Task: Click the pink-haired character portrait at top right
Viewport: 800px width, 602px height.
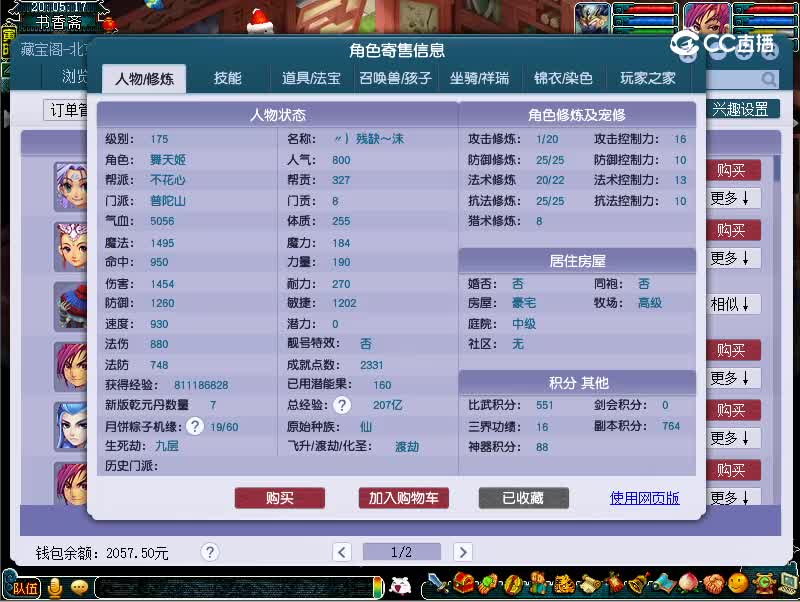Action: click(x=706, y=18)
